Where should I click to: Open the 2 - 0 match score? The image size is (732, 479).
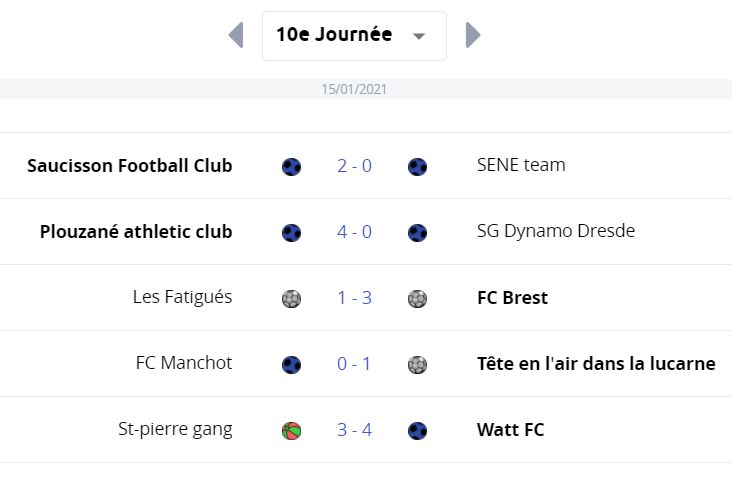(354, 166)
